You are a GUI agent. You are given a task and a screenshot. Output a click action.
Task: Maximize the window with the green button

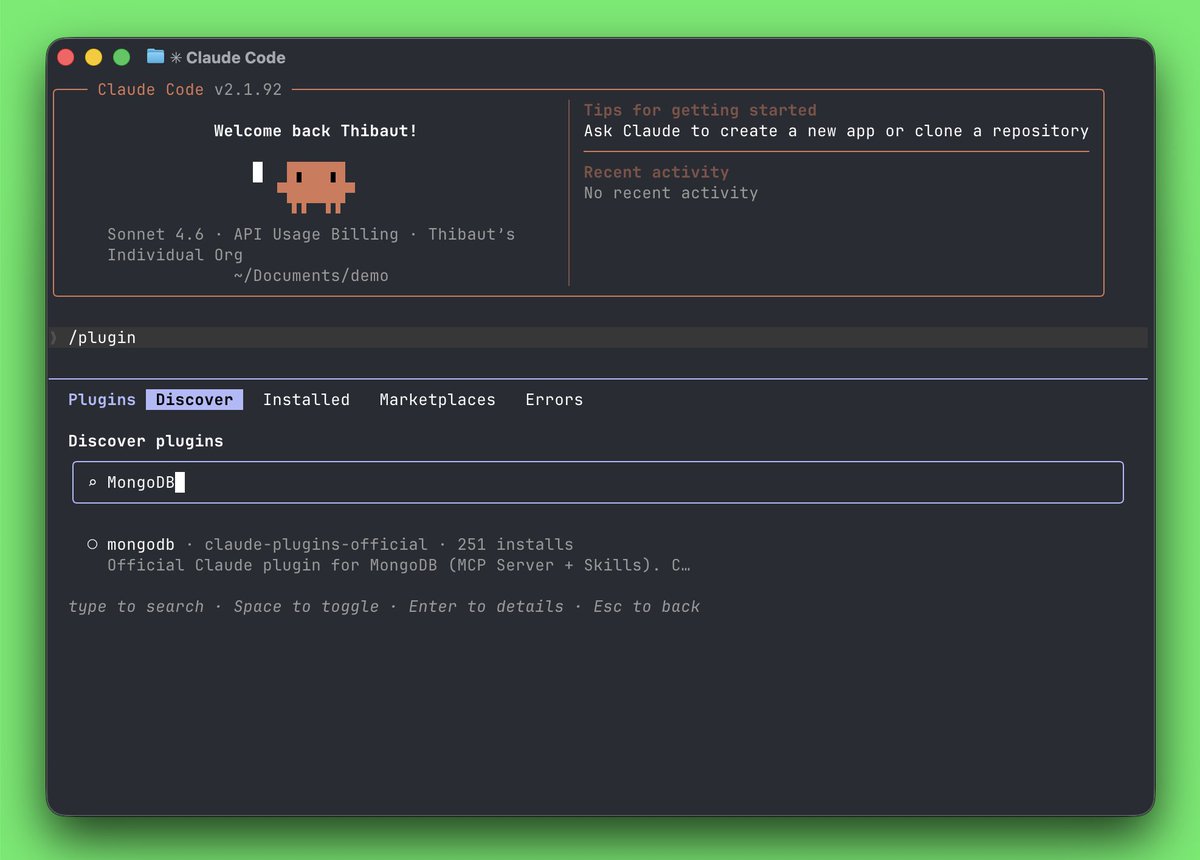pos(122,57)
